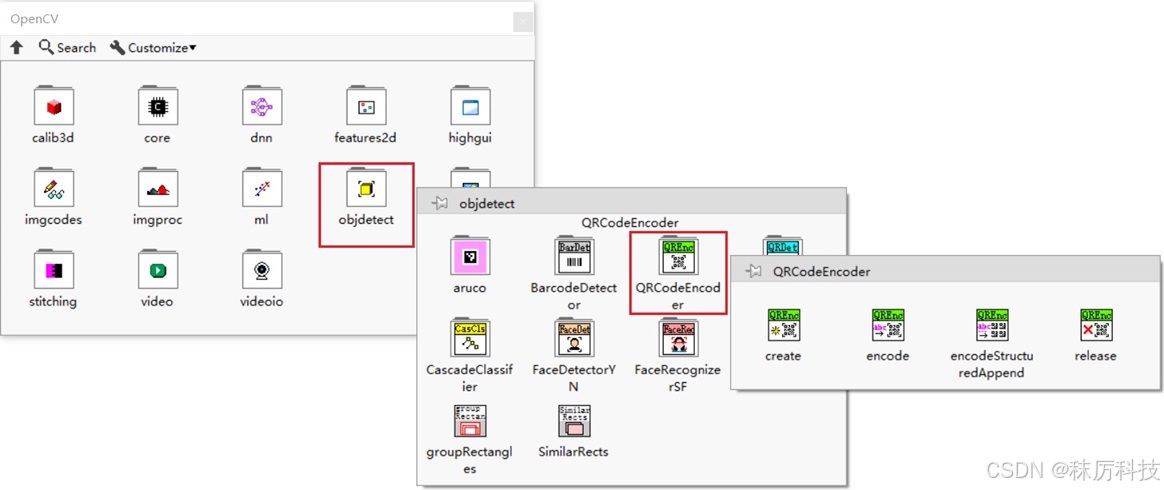Viewport: 1164px width, 490px height.
Task: Select the QRCodeEncoder release function
Action: tap(1096, 325)
